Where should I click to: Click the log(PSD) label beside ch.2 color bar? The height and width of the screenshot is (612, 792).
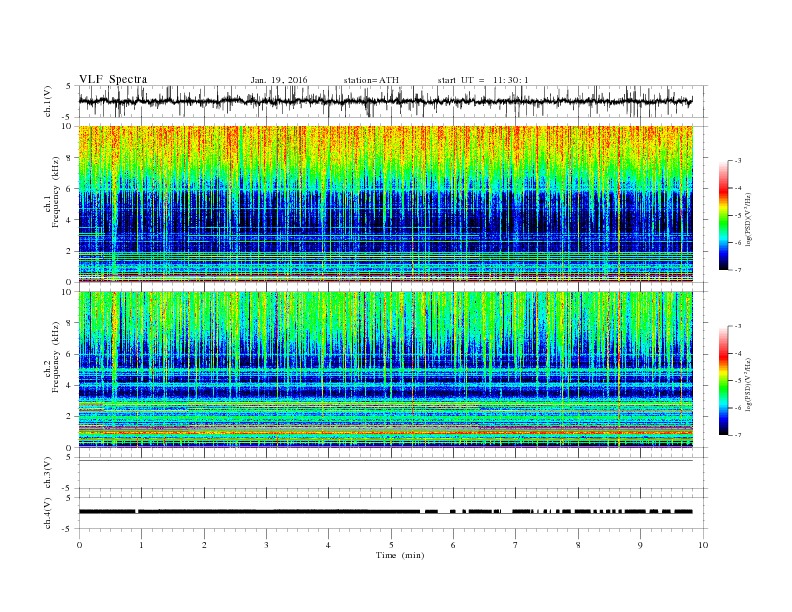pos(748,384)
